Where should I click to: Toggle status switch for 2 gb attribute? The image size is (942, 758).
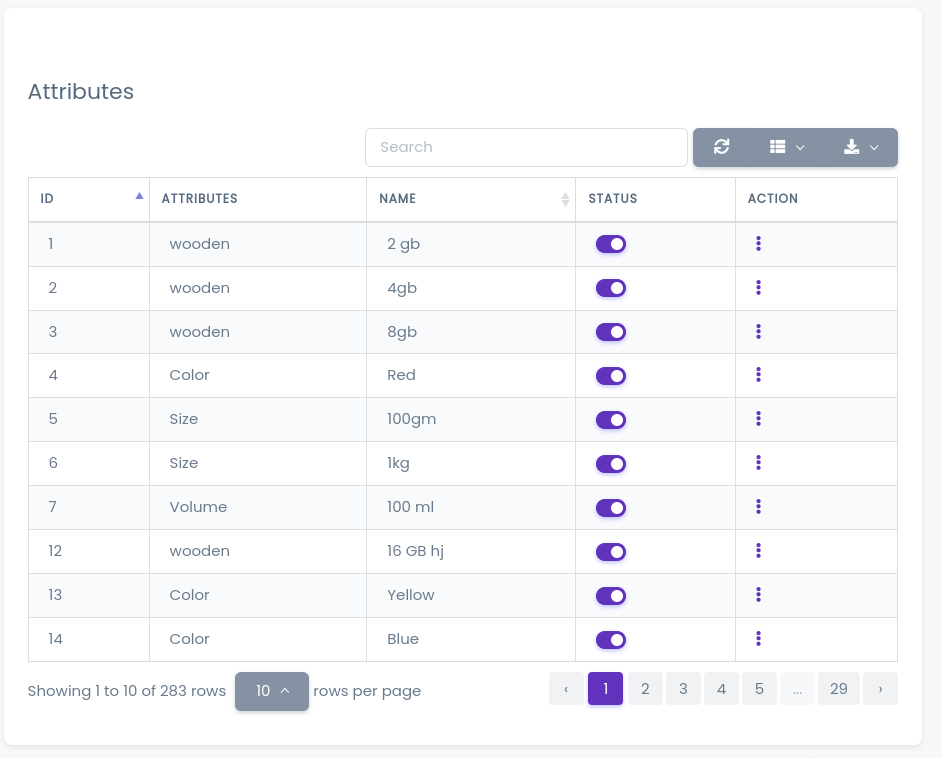(x=610, y=244)
